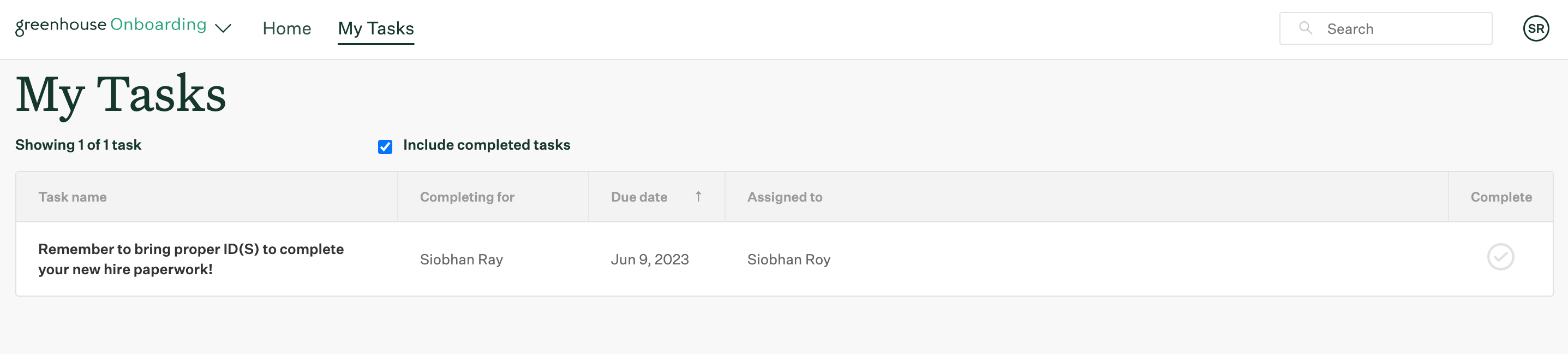Click the Due date sort arrow
The height and width of the screenshot is (354, 1568).
698,197
